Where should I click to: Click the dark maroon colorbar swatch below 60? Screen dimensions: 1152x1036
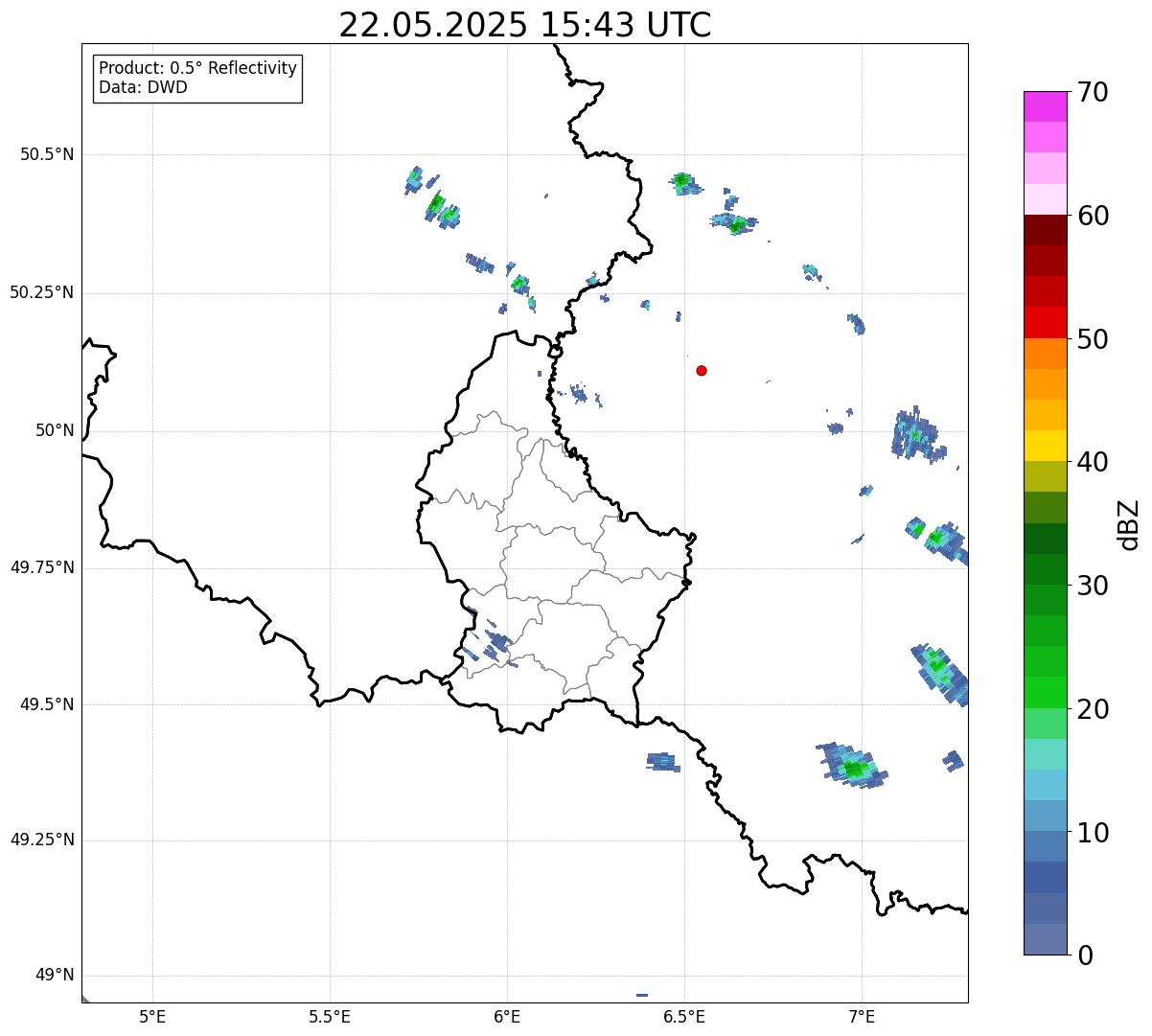coord(1045,230)
